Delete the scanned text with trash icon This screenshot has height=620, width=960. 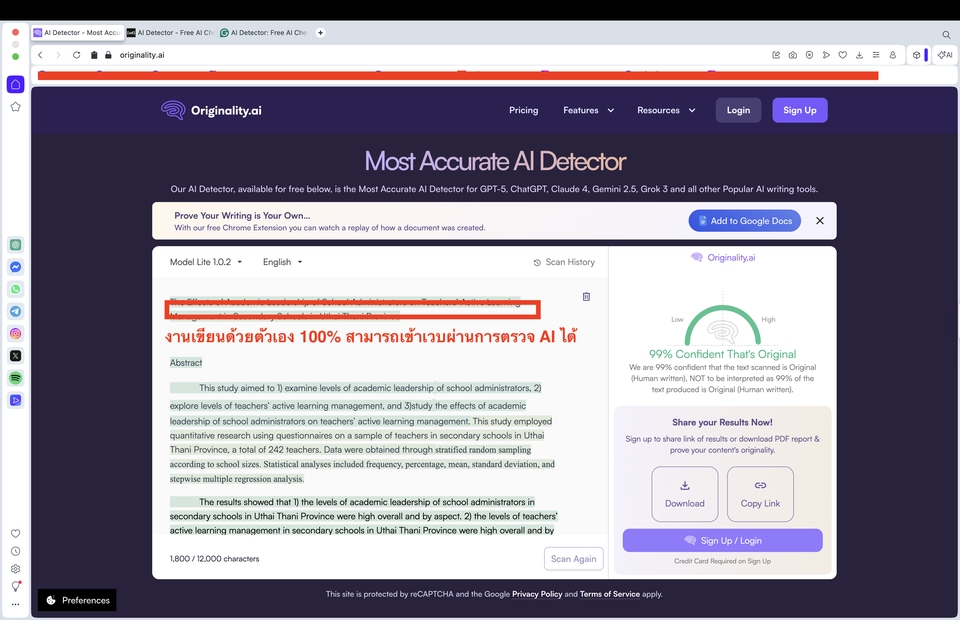(x=586, y=297)
